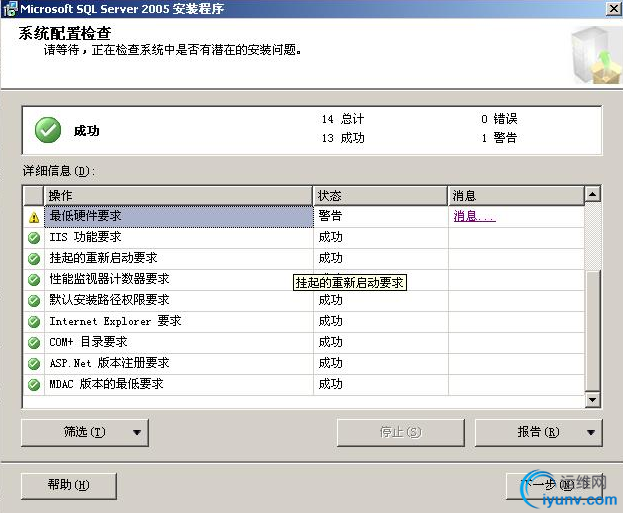The image size is (623, 516).
Task: Select the 最低硬件要求 row
Action: click(304, 216)
